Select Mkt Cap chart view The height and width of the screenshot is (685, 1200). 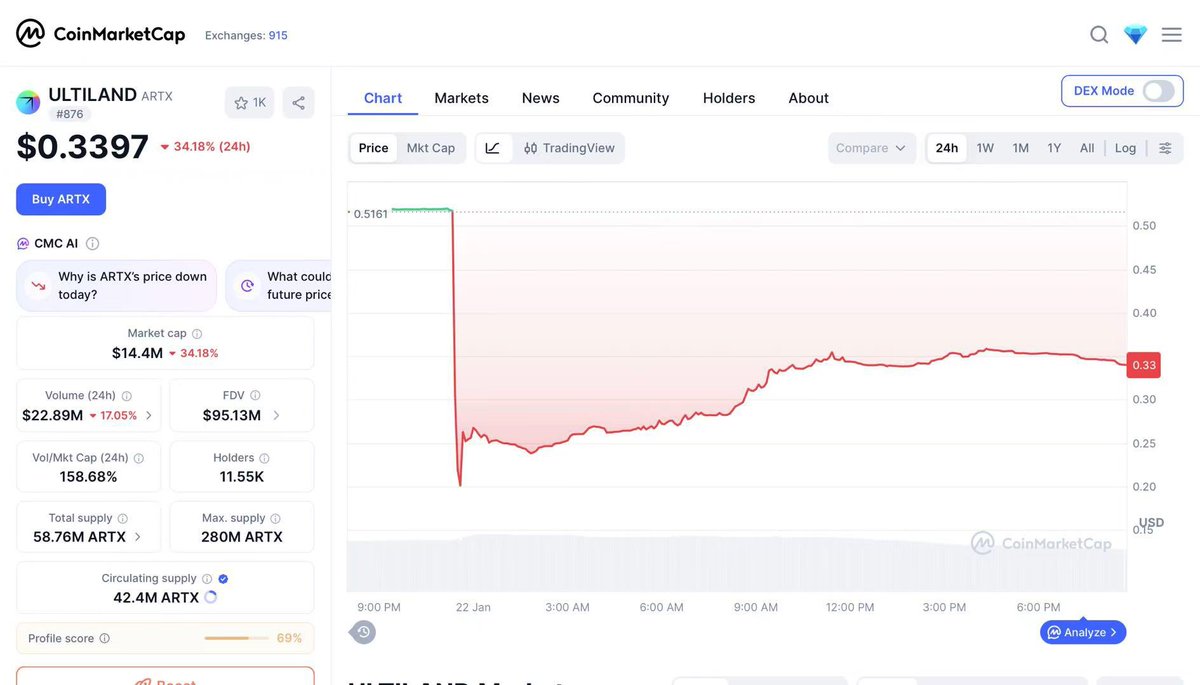(431, 148)
